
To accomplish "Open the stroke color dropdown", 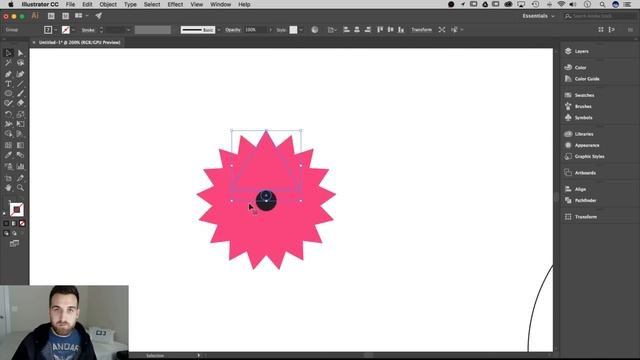I will coord(73,30).
